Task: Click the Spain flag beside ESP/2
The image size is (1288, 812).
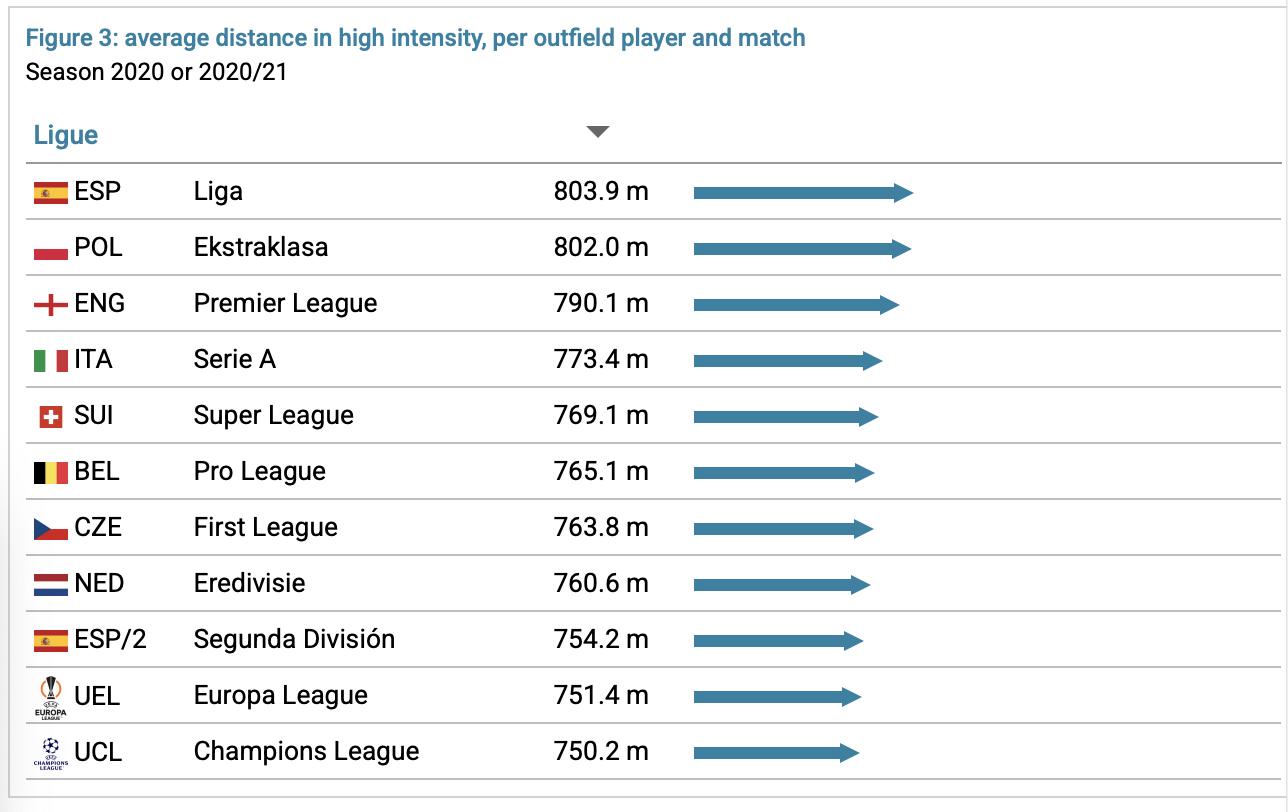Action: coord(50,640)
